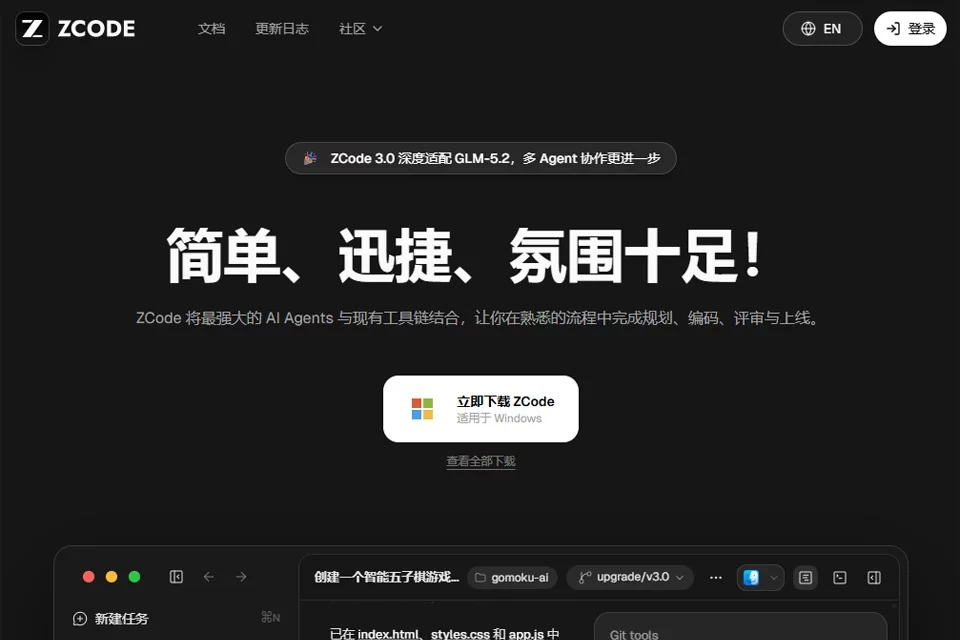The width and height of the screenshot is (960, 640).
Task: Click the ⌘N shortcut label
Action: tap(271, 617)
